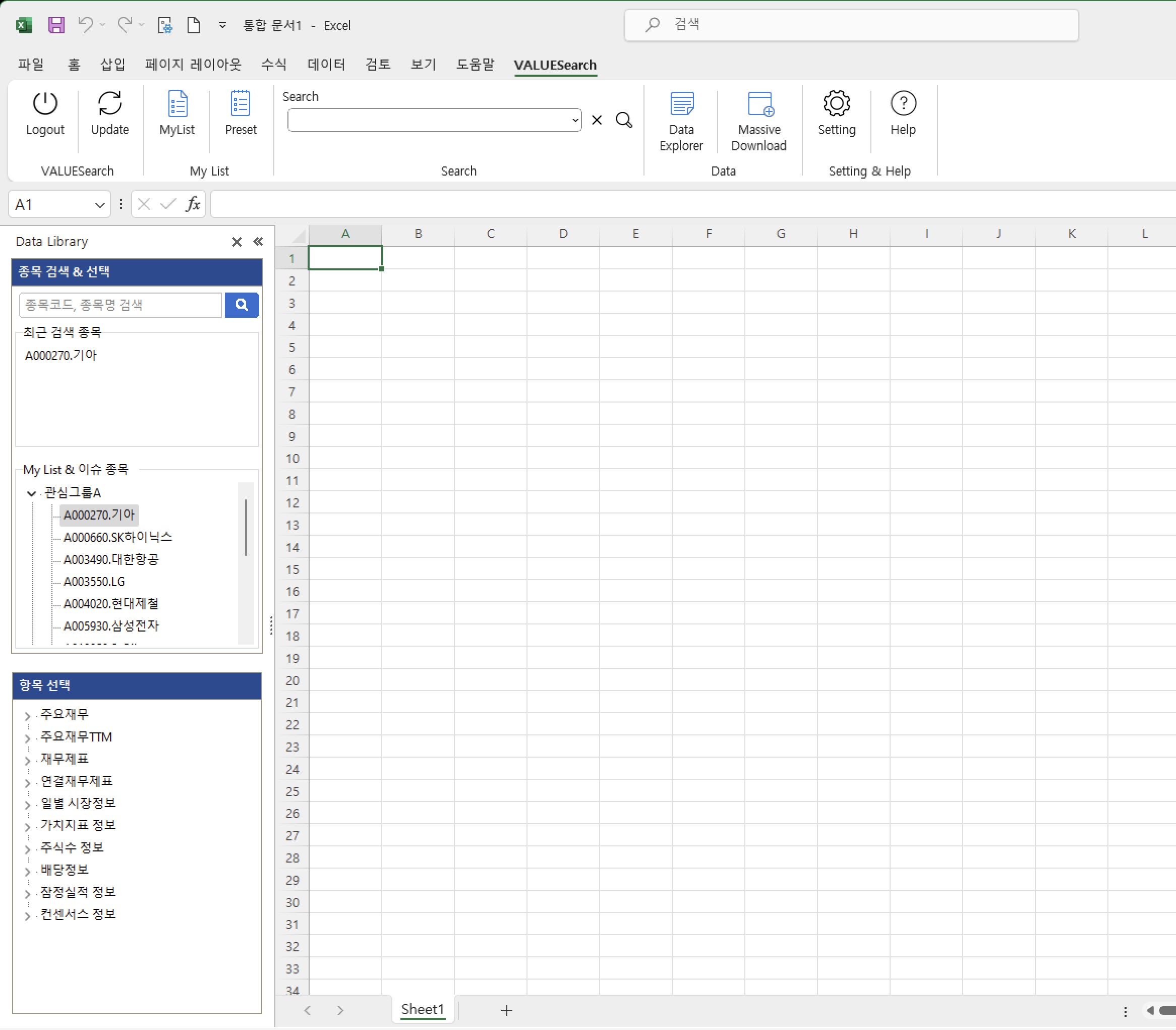Expand the 연결재무제표 item
This screenshot has width=1176, height=1030.
click(28, 783)
